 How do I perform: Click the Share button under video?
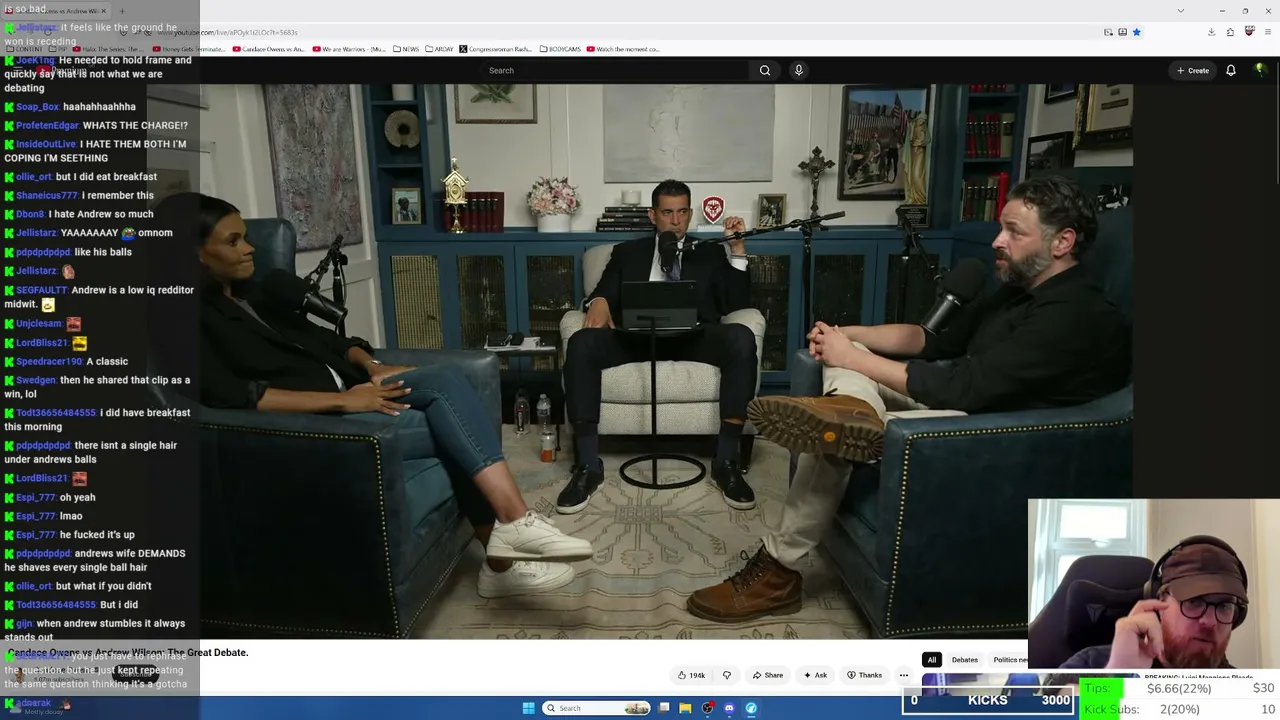[x=768, y=675]
